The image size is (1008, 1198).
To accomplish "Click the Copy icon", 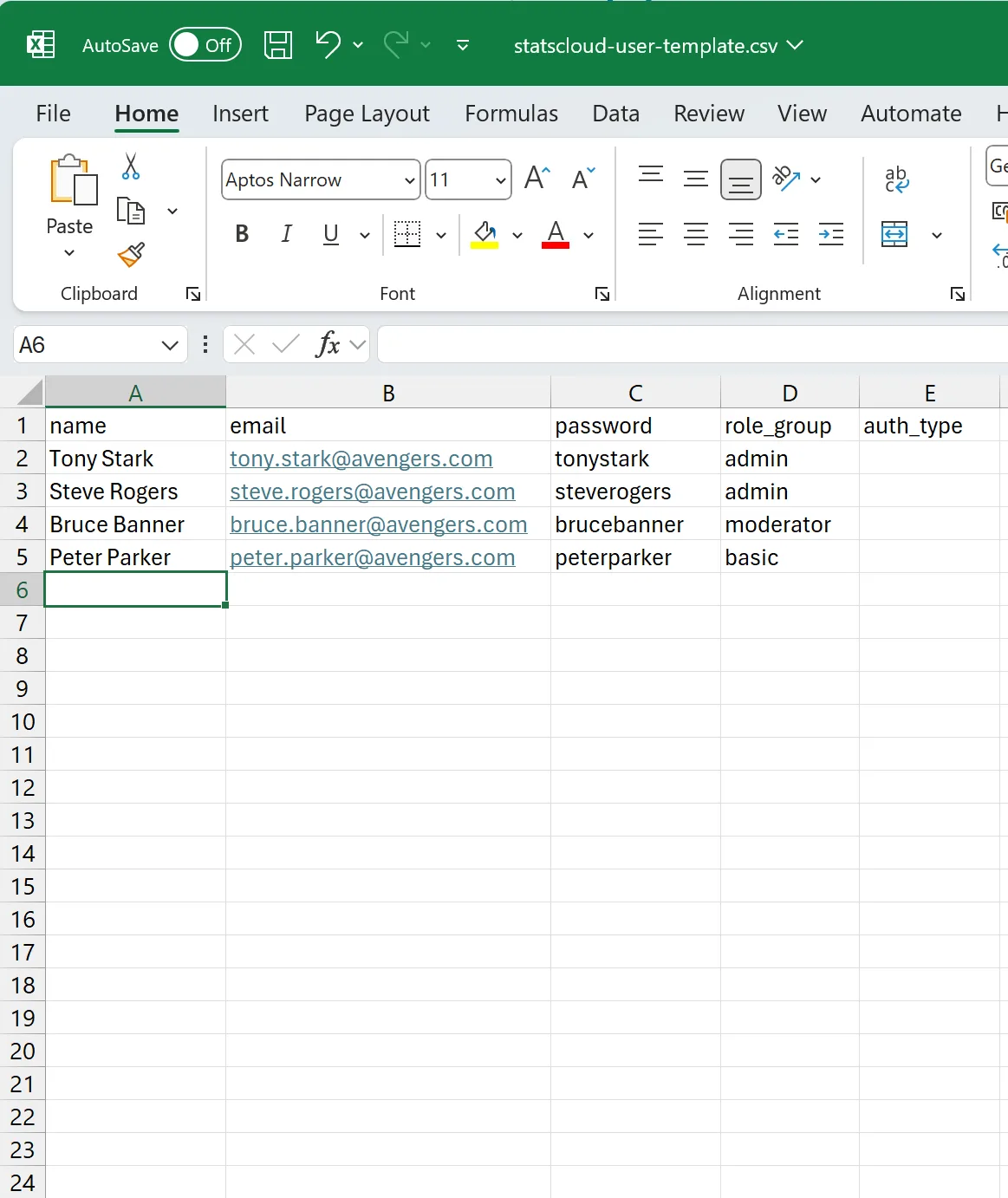I will 131,212.
